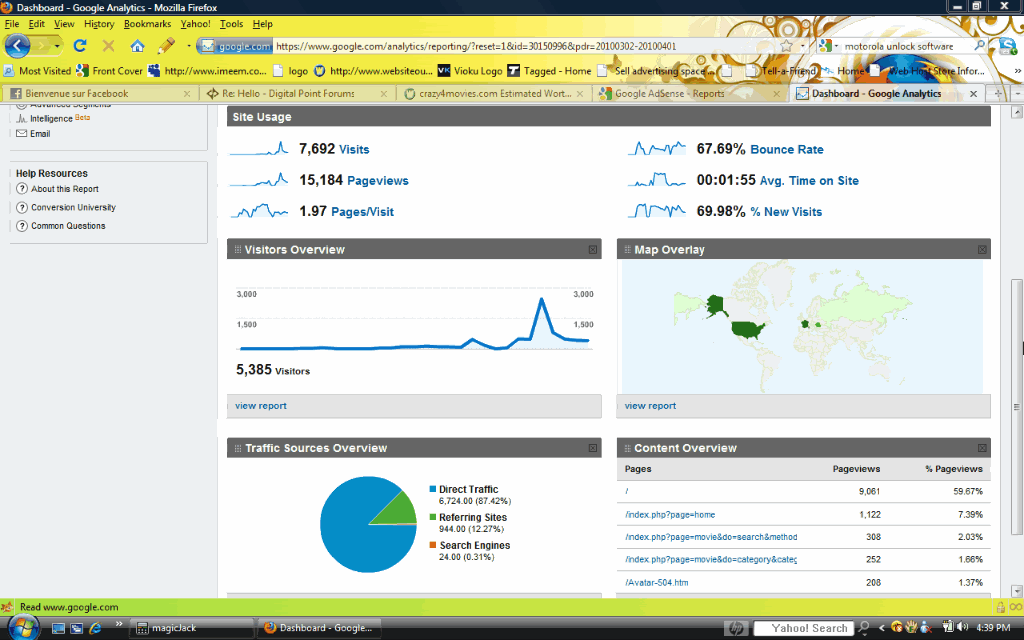Open Direct Traffic in traffic sources legend

click(x=468, y=489)
